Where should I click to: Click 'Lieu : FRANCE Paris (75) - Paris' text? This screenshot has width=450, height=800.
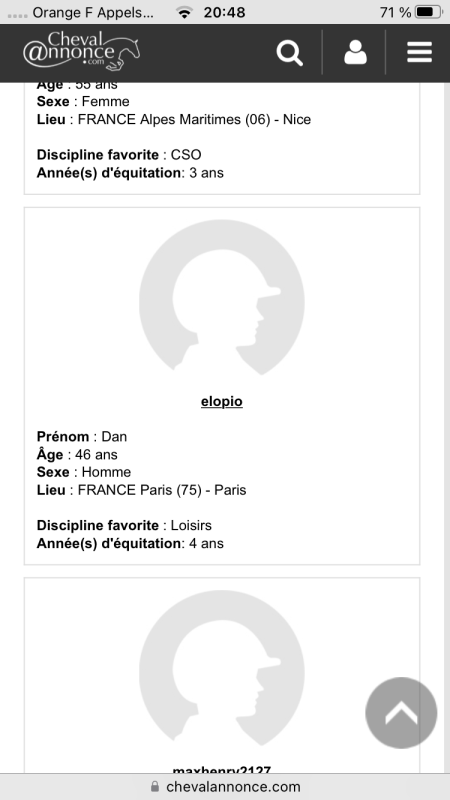click(x=141, y=490)
